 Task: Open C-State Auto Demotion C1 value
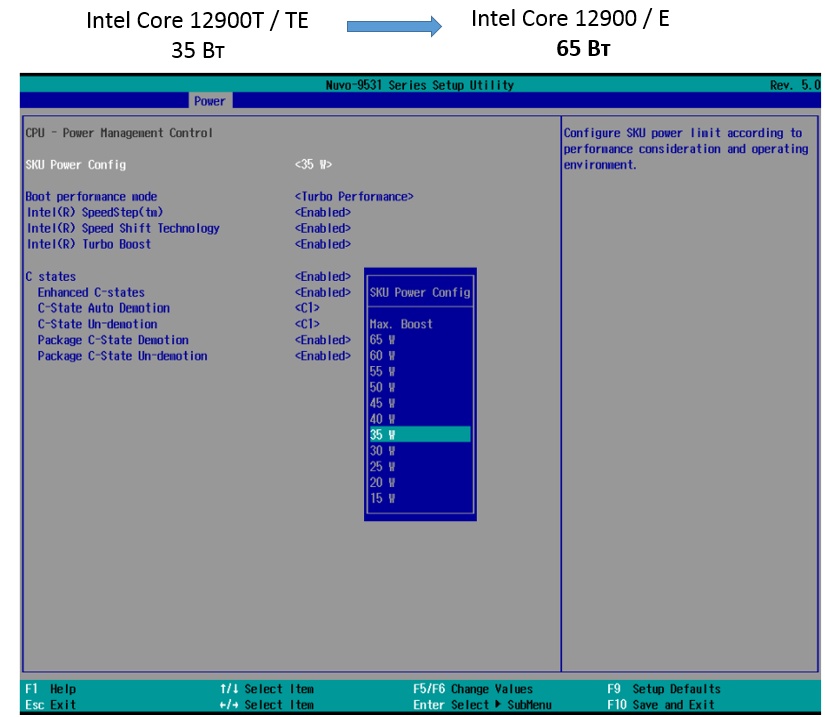pyautogui.click(x=307, y=308)
